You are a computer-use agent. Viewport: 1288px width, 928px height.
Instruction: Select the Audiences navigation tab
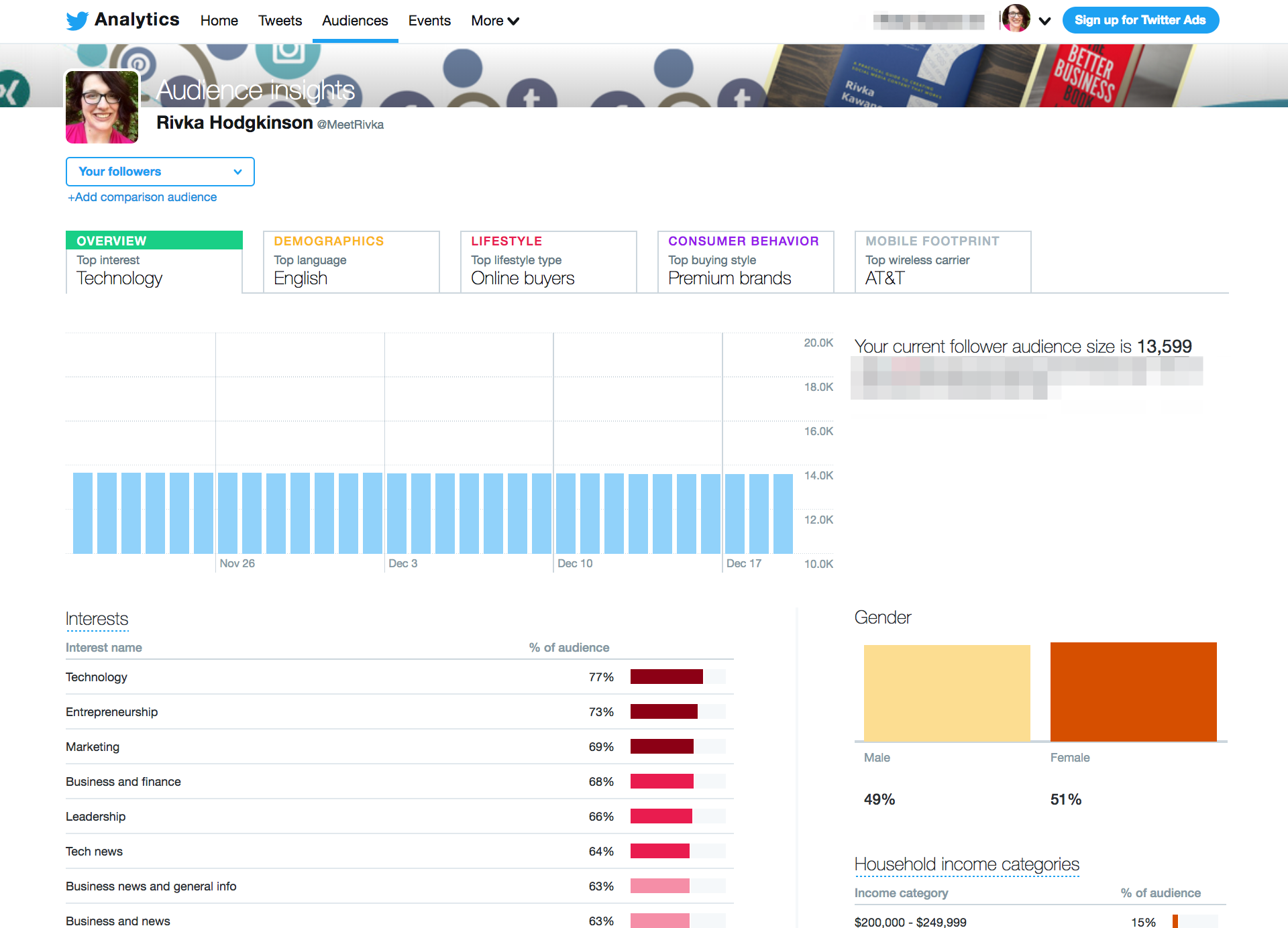(355, 21)
